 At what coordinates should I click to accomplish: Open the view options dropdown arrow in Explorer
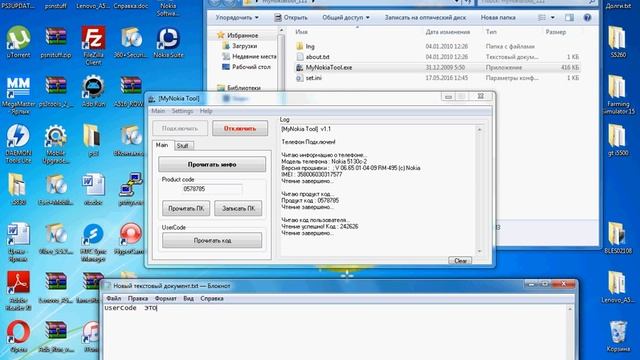(553, 18)
